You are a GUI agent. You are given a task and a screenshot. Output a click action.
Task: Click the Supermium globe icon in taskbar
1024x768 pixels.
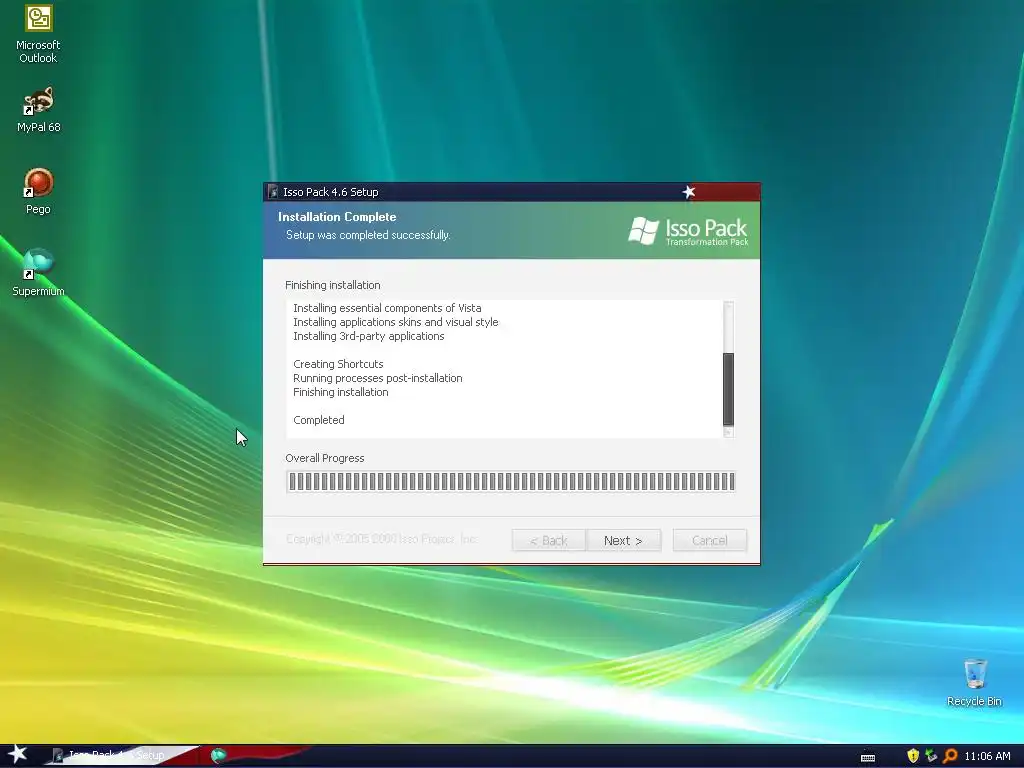[218, 756]
